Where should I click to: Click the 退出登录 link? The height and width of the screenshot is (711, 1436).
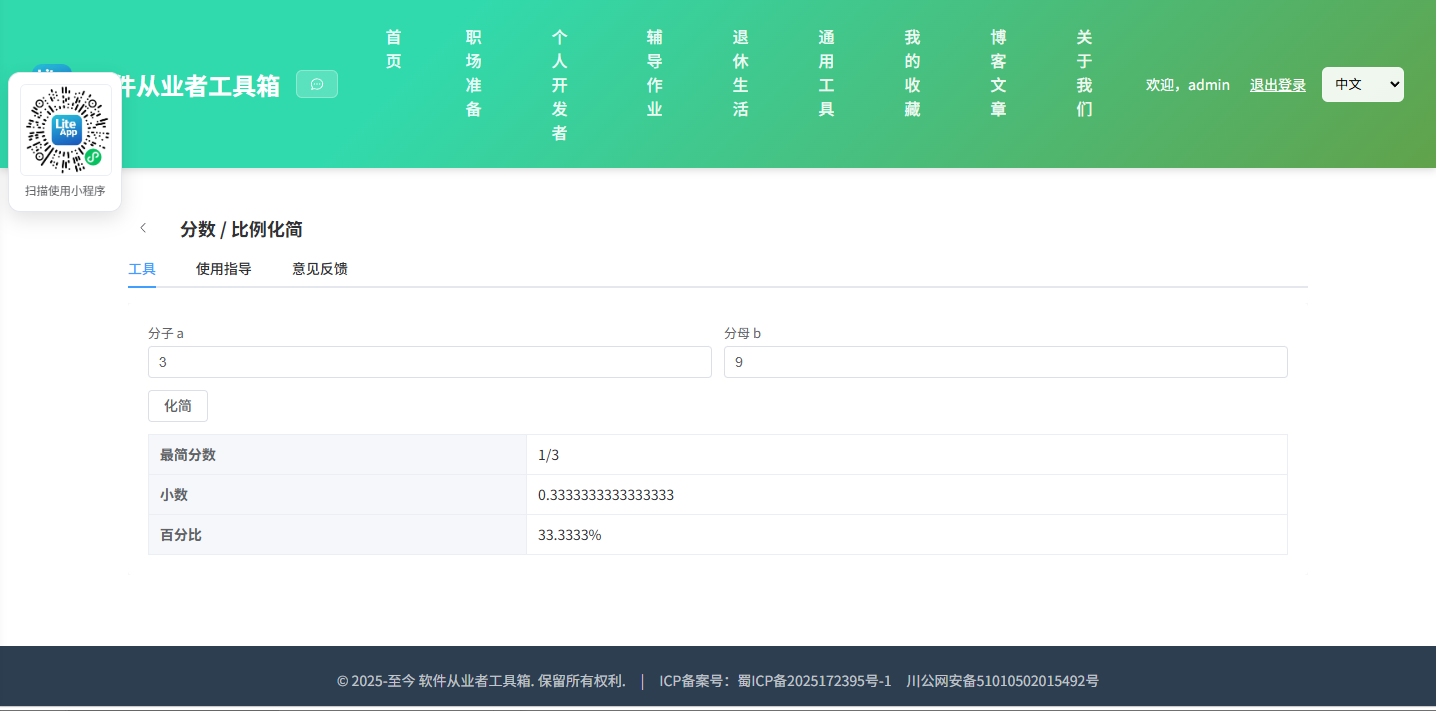pos(1278,85)
